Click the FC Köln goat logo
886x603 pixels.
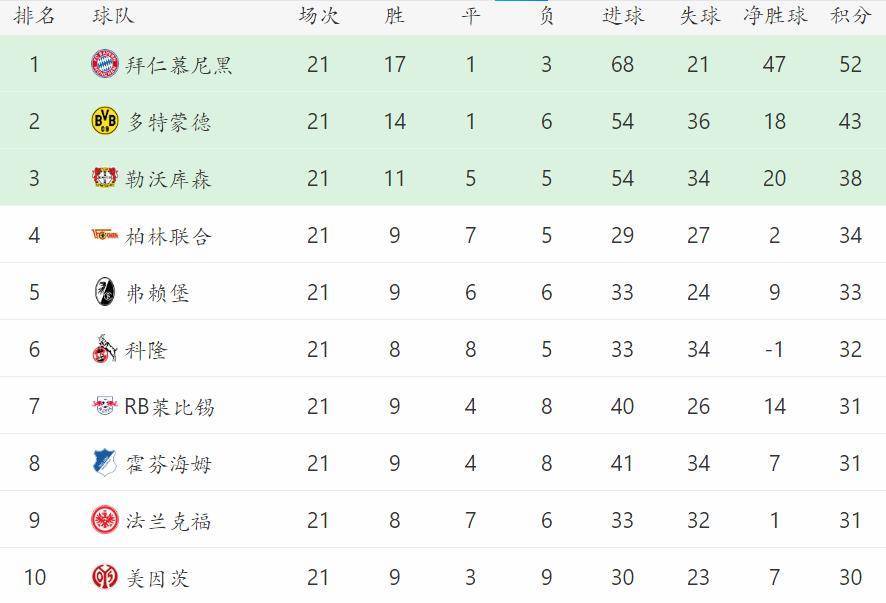pos(105,349)
